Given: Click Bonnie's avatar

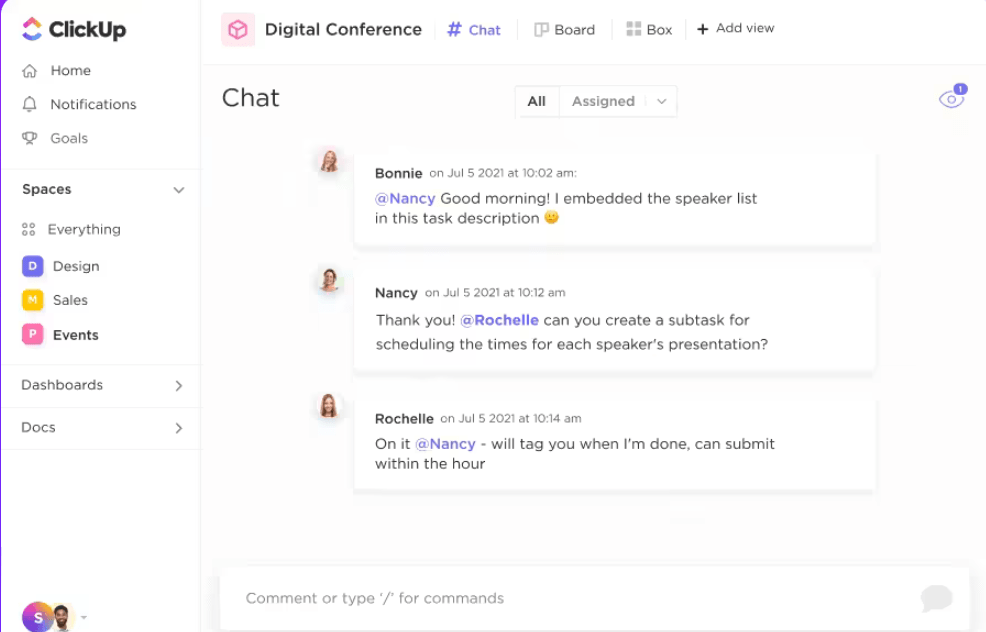Looking at the screenshot, I should [x=330, y=161].
